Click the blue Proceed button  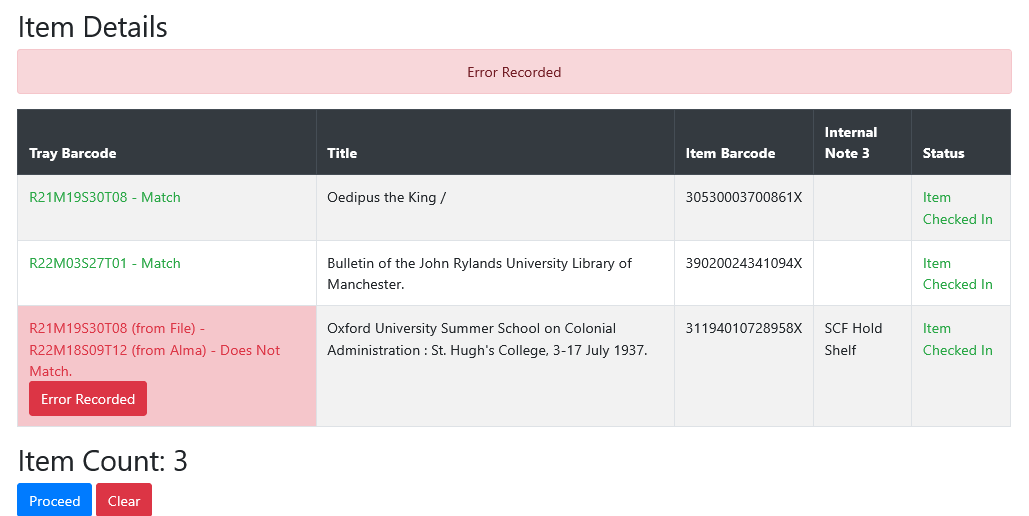coord(54,500)
